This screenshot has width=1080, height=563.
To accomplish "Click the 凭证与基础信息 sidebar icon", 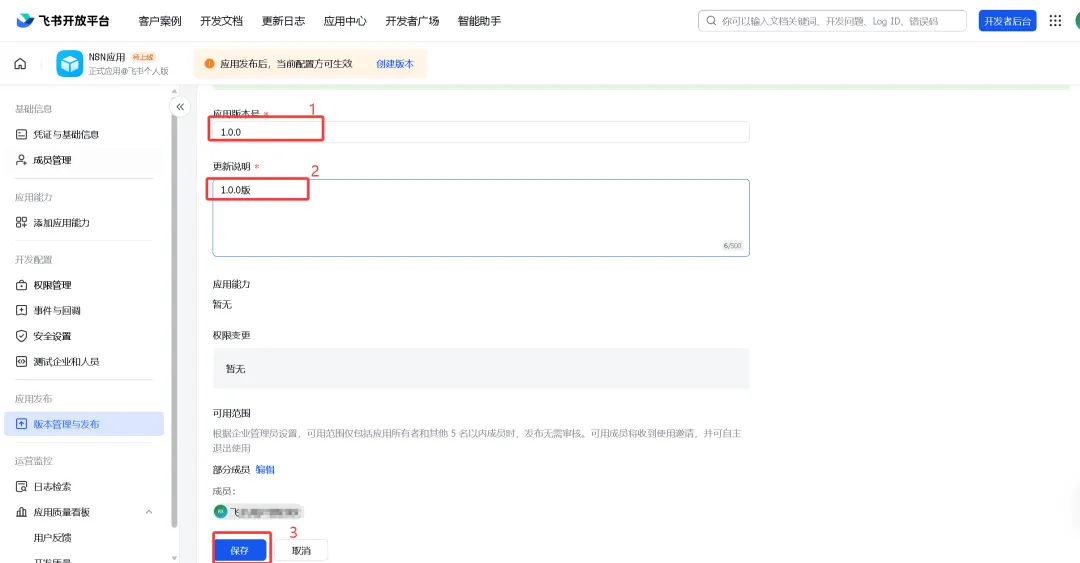I will click(21, 134).
